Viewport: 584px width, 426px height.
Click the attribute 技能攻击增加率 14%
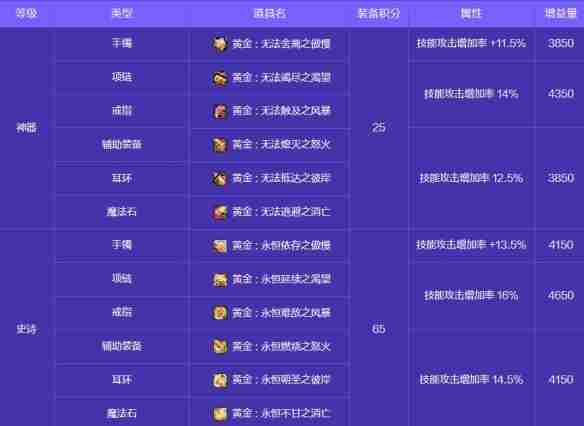tap(471, 93)
